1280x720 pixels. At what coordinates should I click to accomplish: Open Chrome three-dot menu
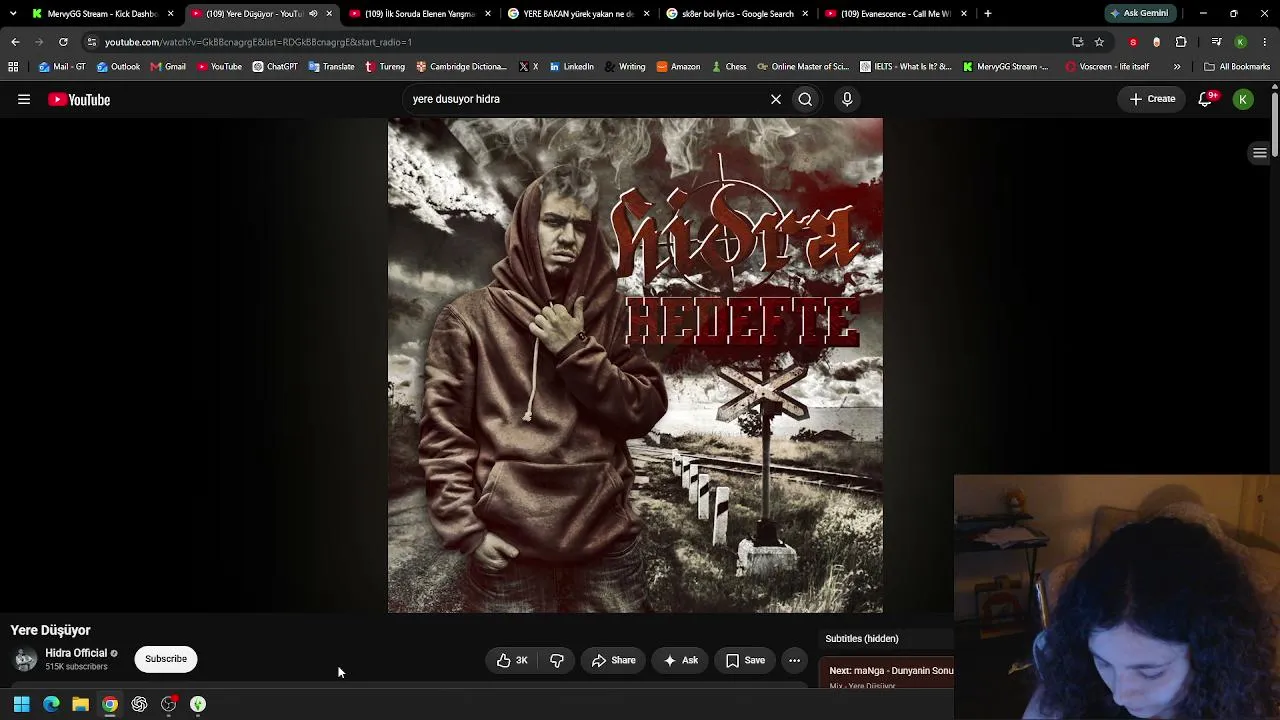pos(1265,42)
